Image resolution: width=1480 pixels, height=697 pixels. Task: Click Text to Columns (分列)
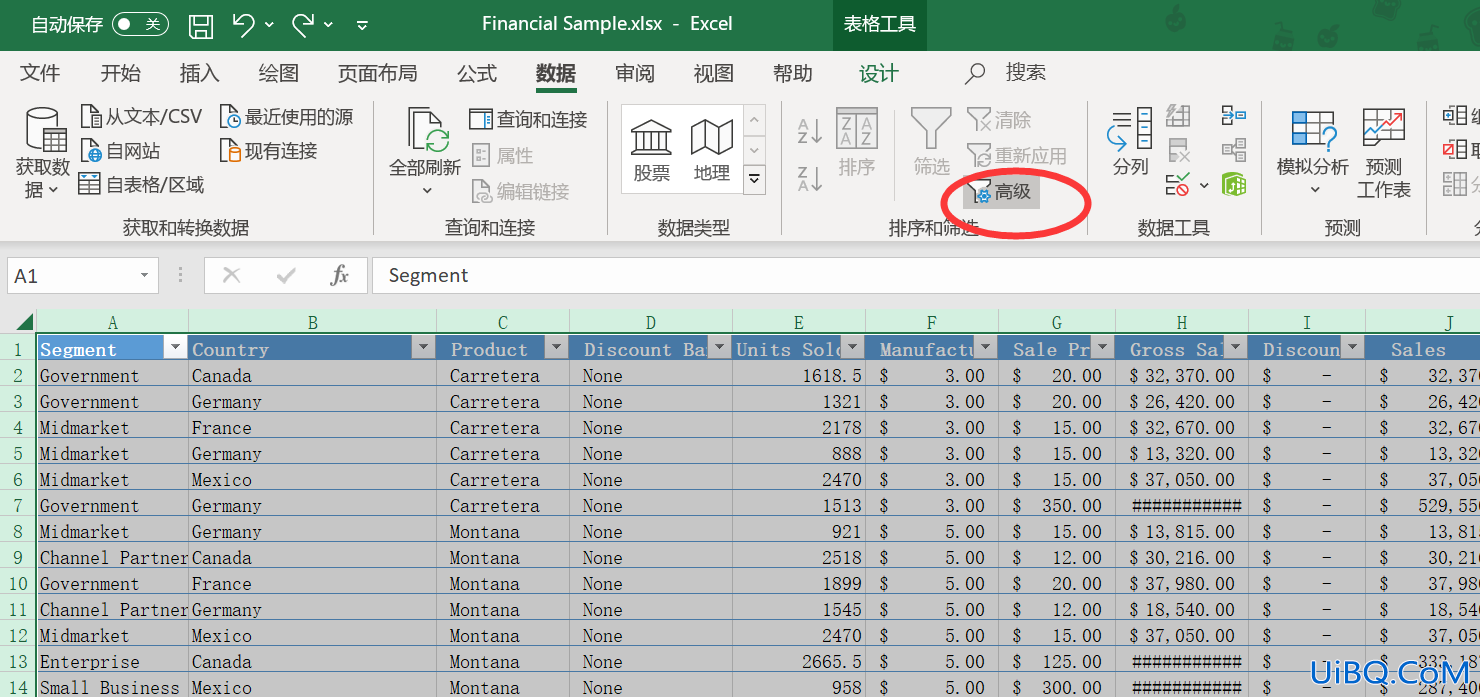click(x=1130, y=142)
